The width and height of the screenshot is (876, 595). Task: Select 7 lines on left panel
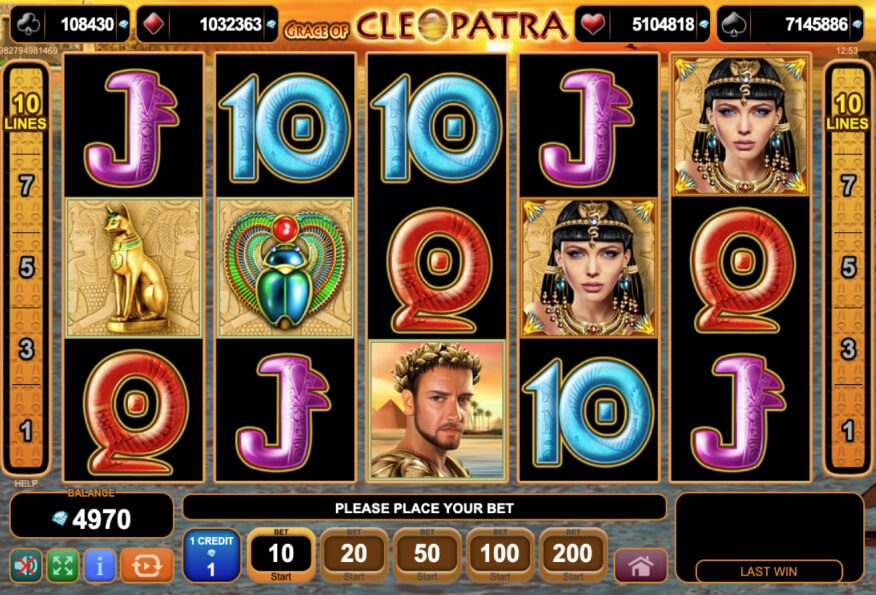point(26,186)
